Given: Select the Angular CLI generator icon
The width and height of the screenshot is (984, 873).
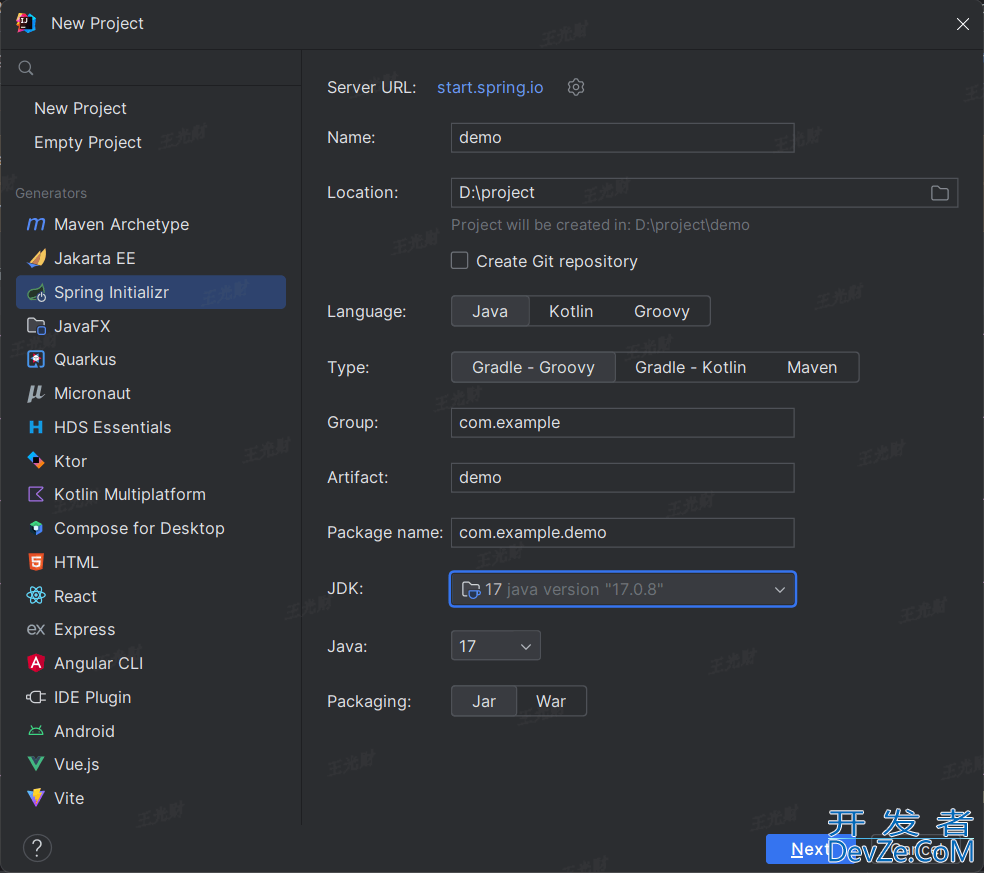Looking at the screenshot, I should coord(36,663).
